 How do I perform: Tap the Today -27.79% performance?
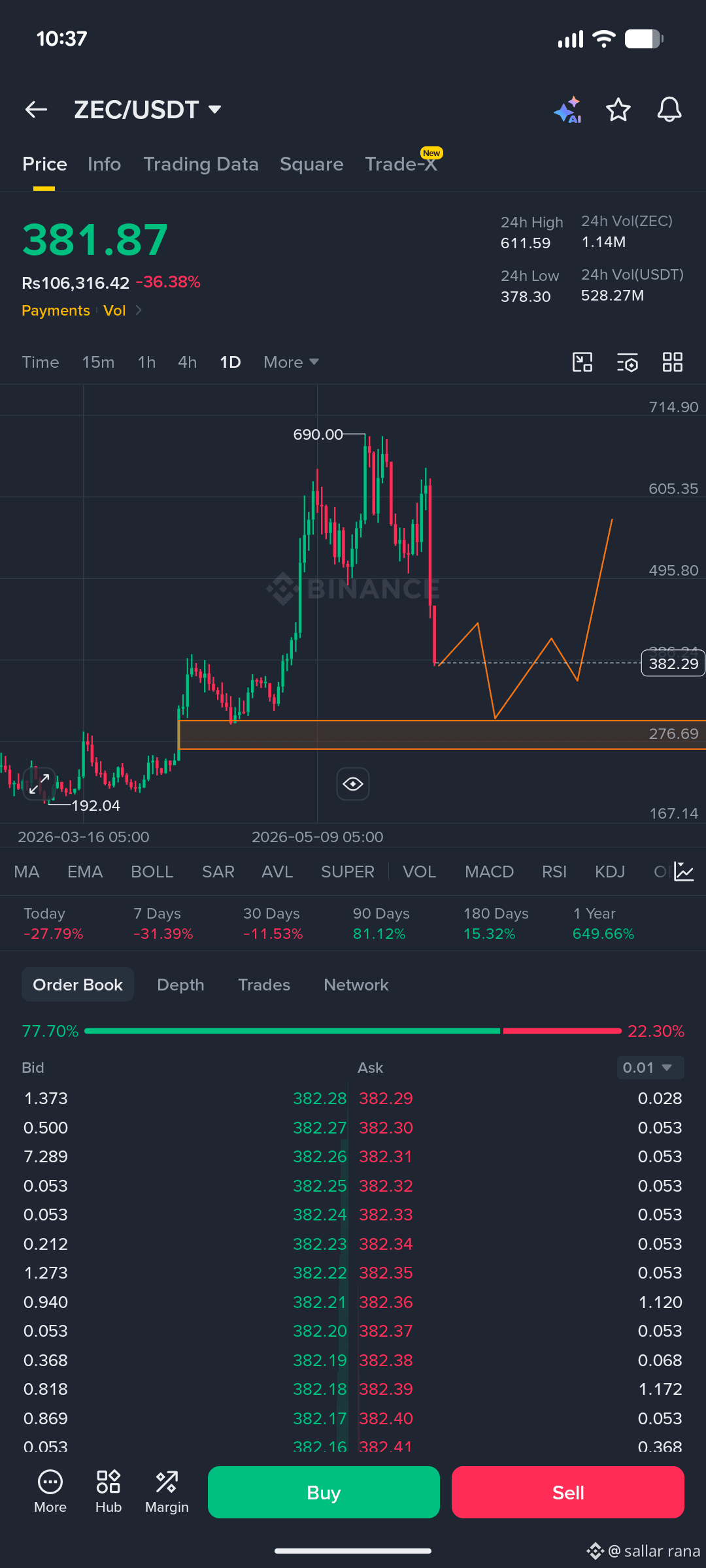[x=54, y=923]
